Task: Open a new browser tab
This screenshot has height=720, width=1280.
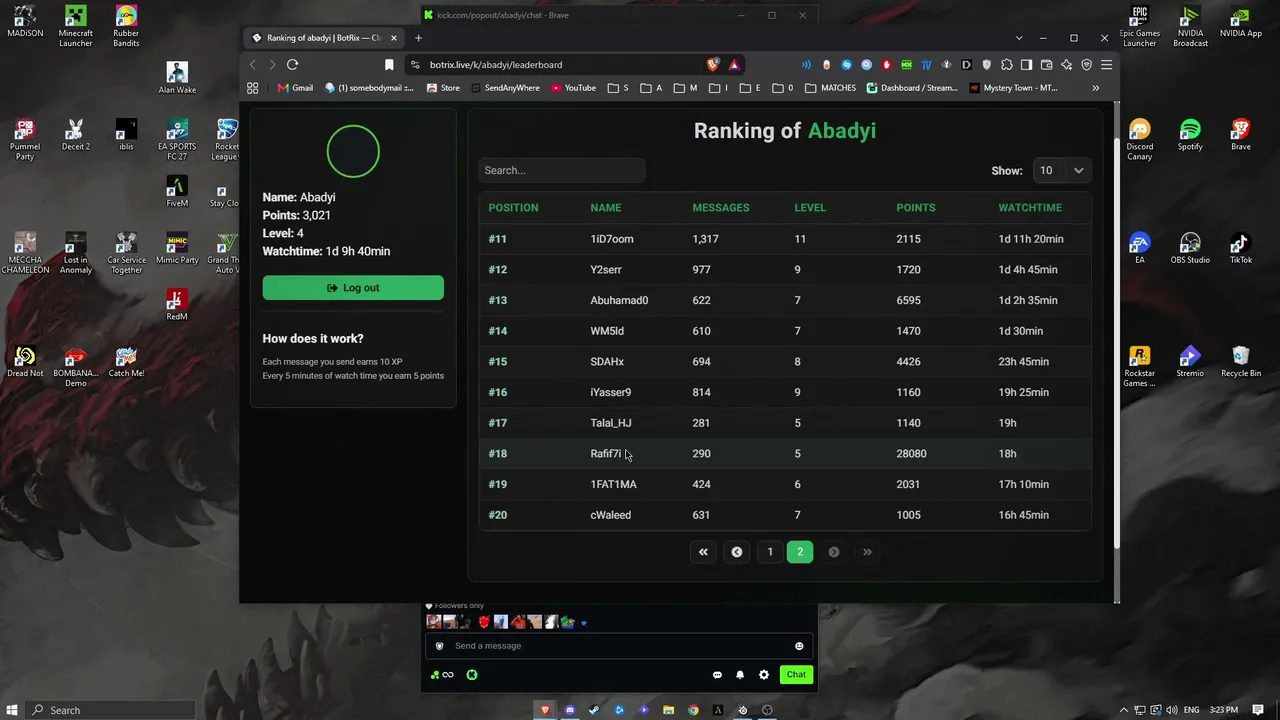Action: coord(418,38)
